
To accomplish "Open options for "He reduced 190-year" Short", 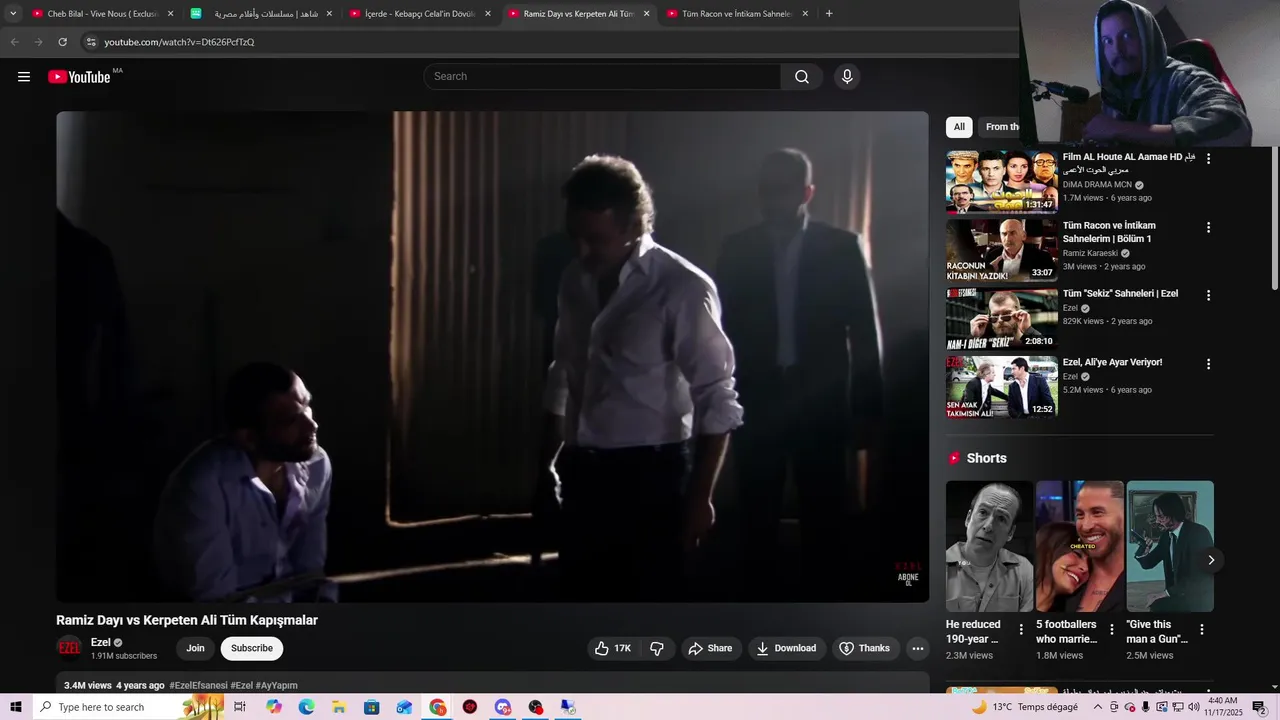I will tap(1021, 630).
